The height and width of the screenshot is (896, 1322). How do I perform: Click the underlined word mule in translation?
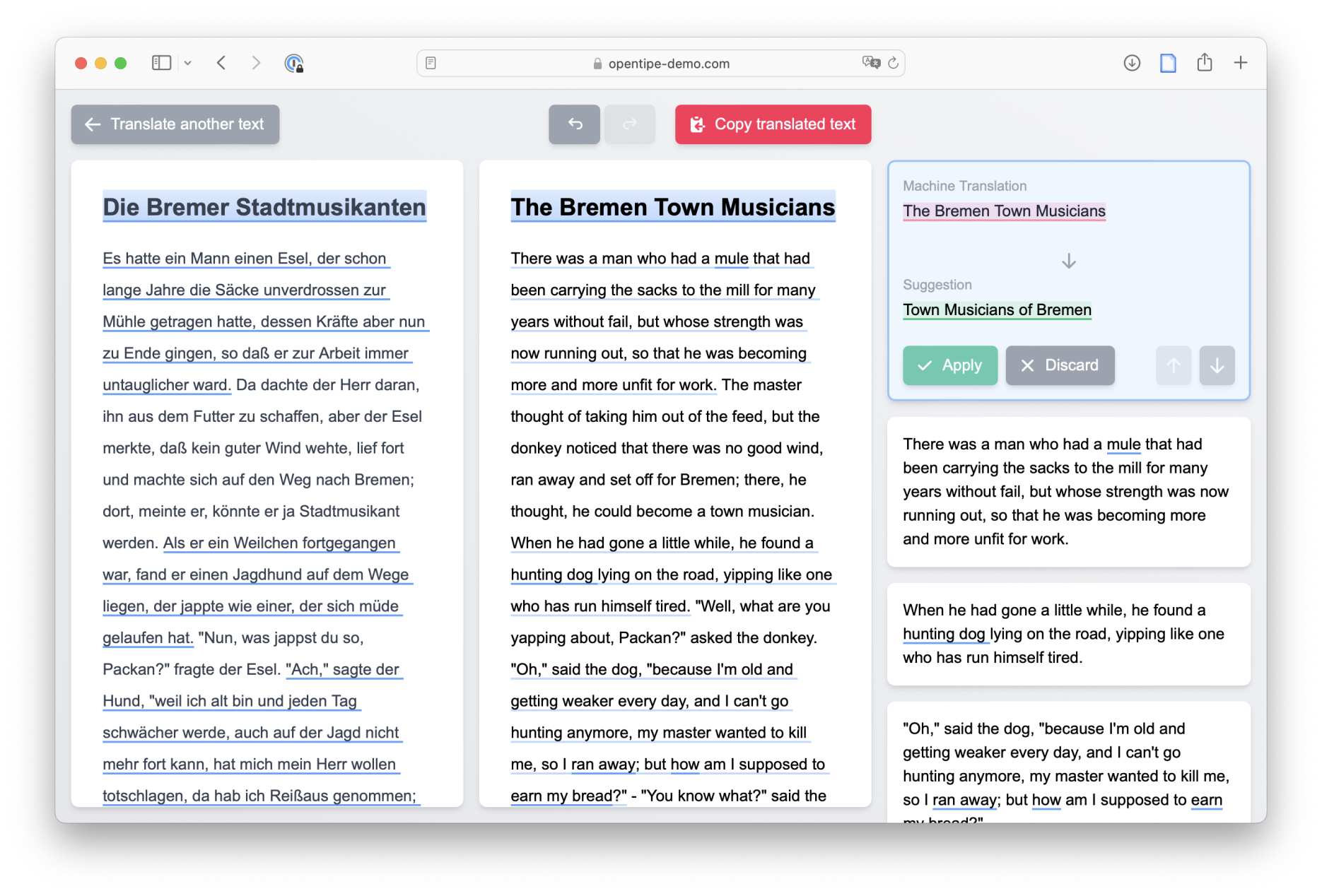point(731,259)
